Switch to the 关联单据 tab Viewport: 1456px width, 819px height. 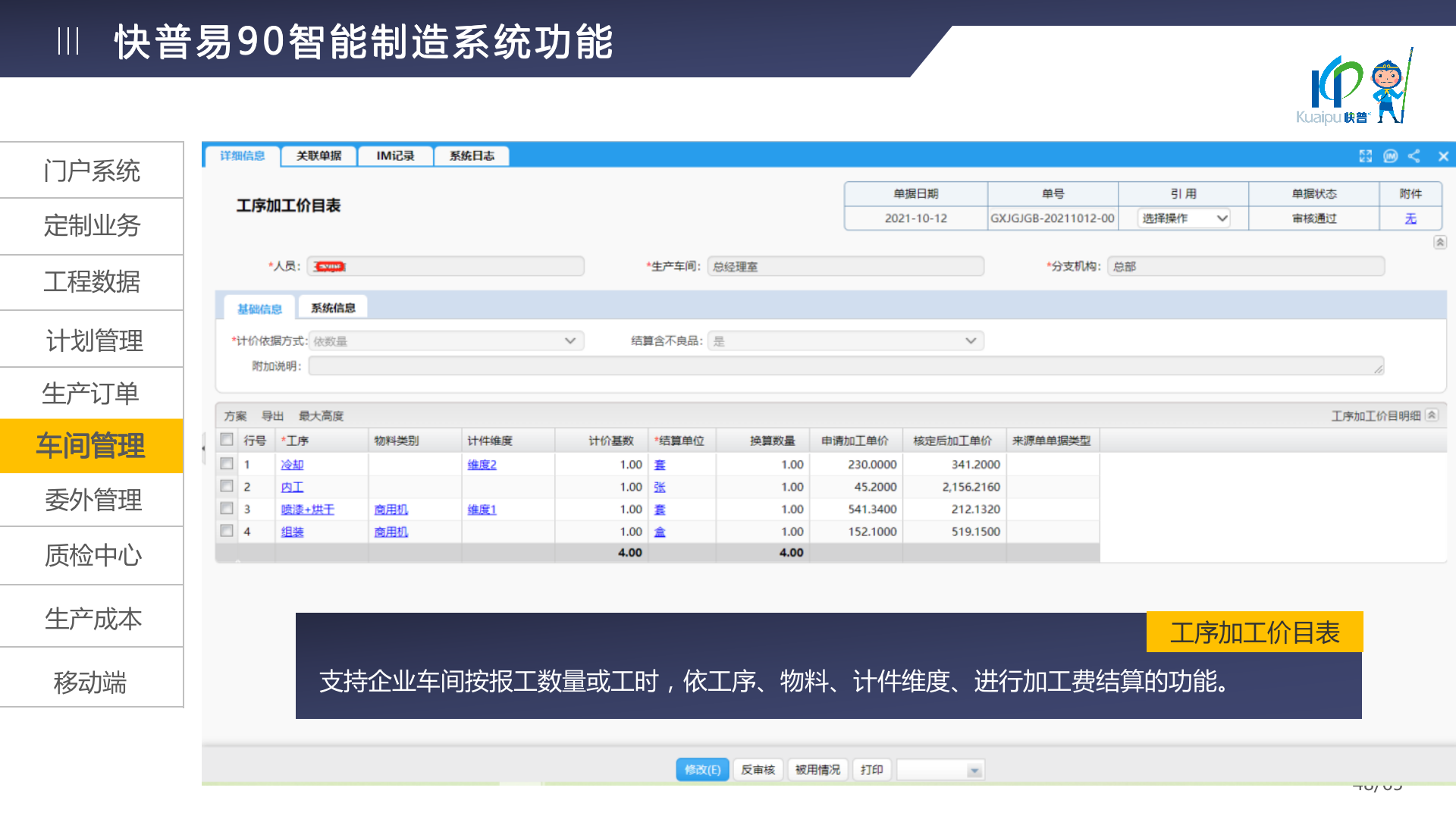coord(318,156)
